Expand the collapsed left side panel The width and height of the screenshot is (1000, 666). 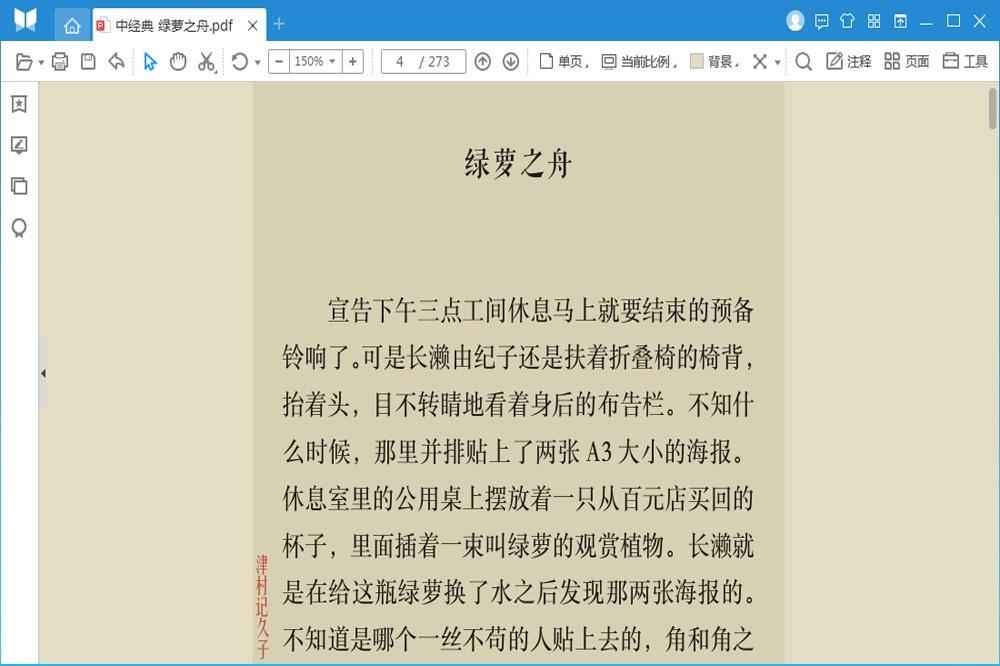[43, 373]
